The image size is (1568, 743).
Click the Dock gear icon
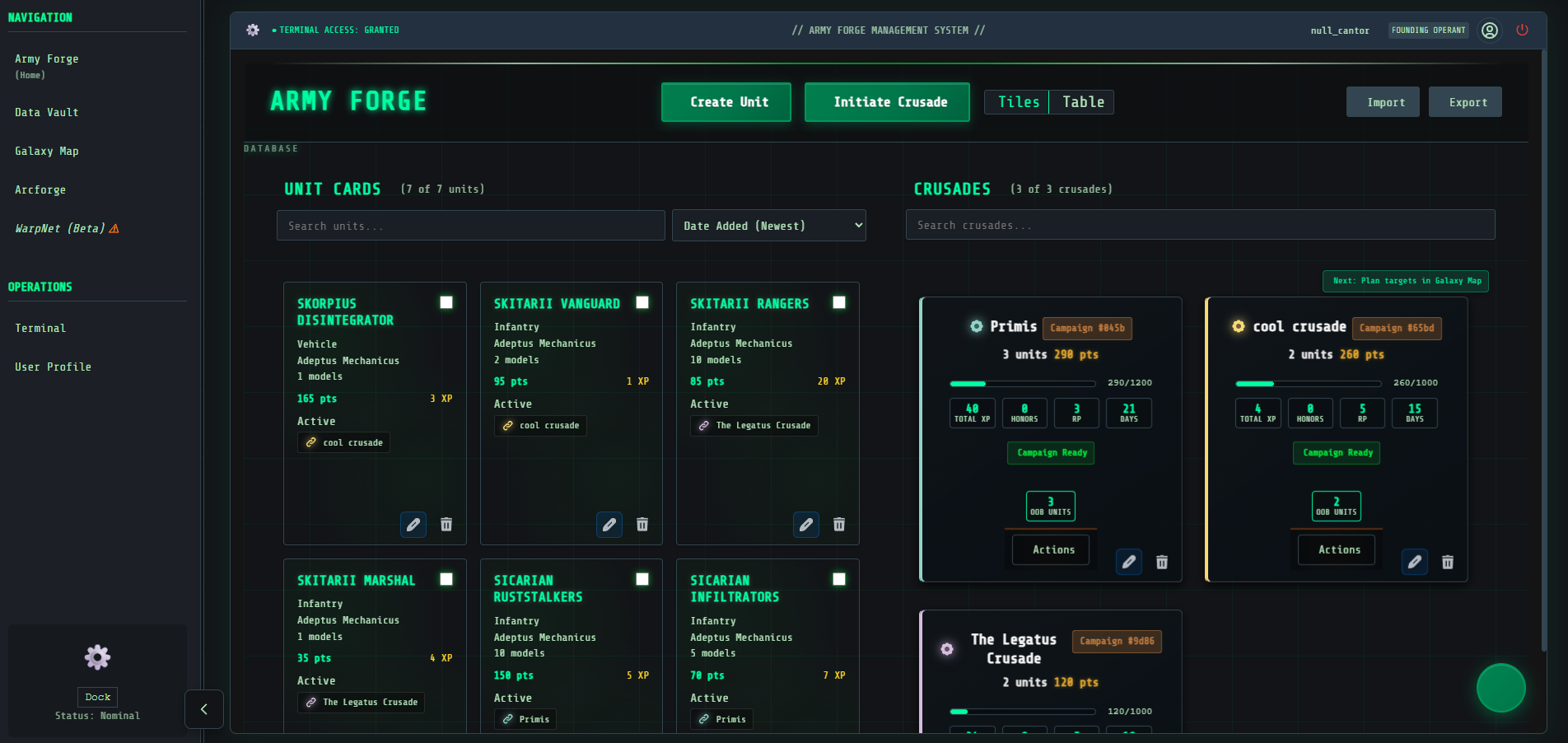click(97, 657)
